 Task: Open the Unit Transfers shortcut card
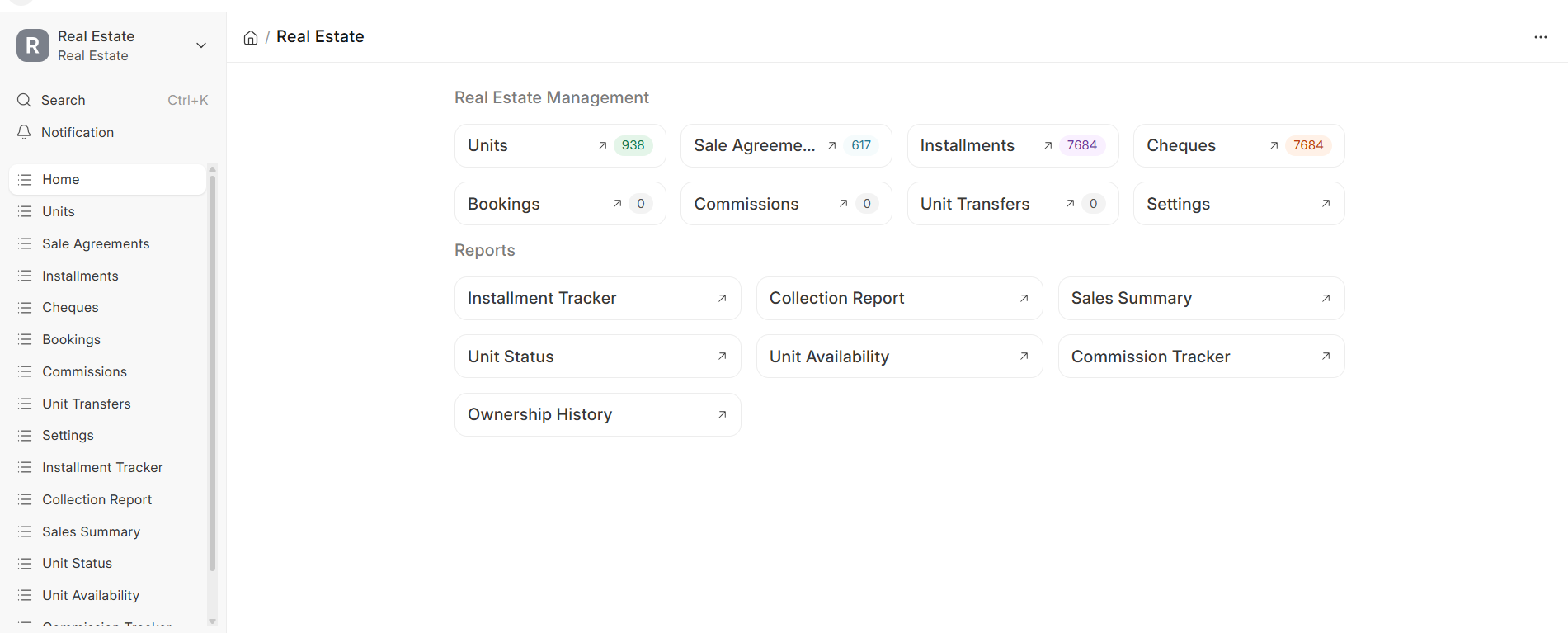[1013, 203]
